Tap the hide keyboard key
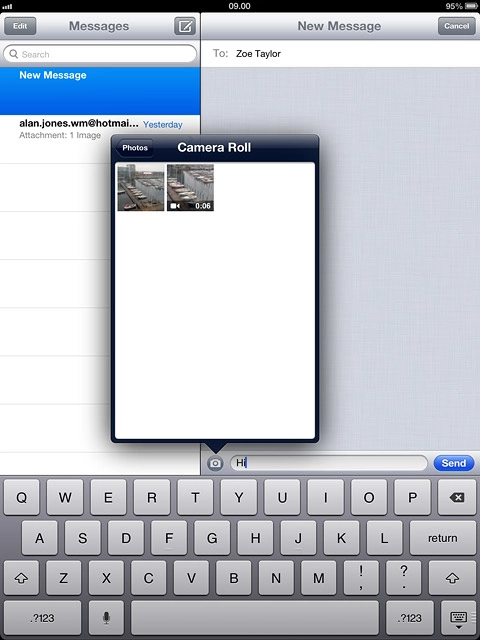The height and width of the screenshot is (640, 480). click(458, 618)
